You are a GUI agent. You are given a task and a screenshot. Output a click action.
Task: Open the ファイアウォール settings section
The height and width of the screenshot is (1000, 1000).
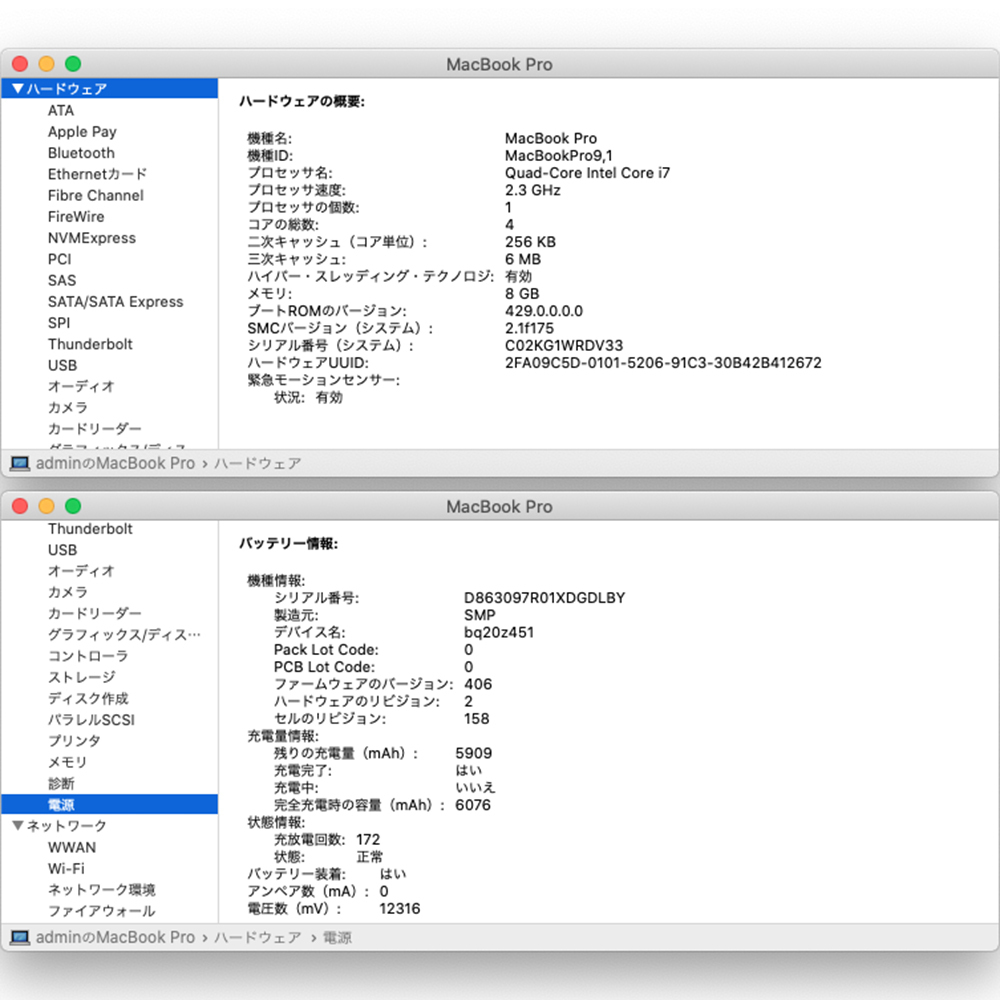102,911
